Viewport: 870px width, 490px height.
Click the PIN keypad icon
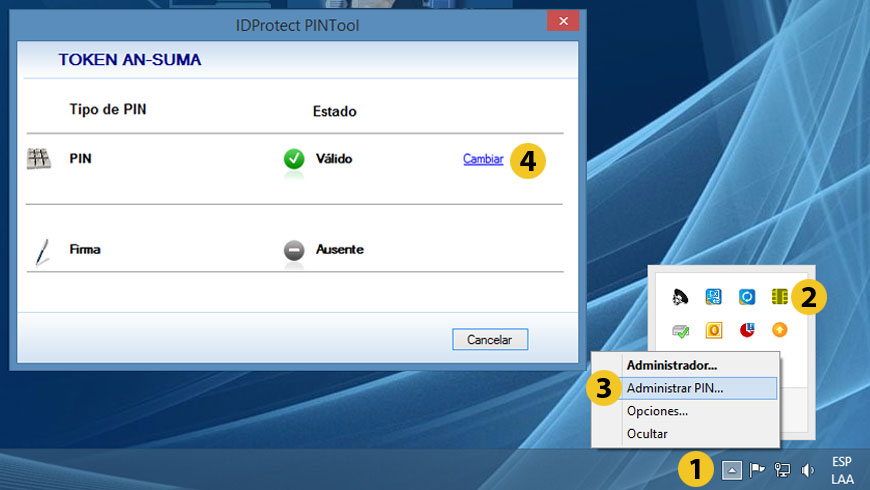pos(39,159)
